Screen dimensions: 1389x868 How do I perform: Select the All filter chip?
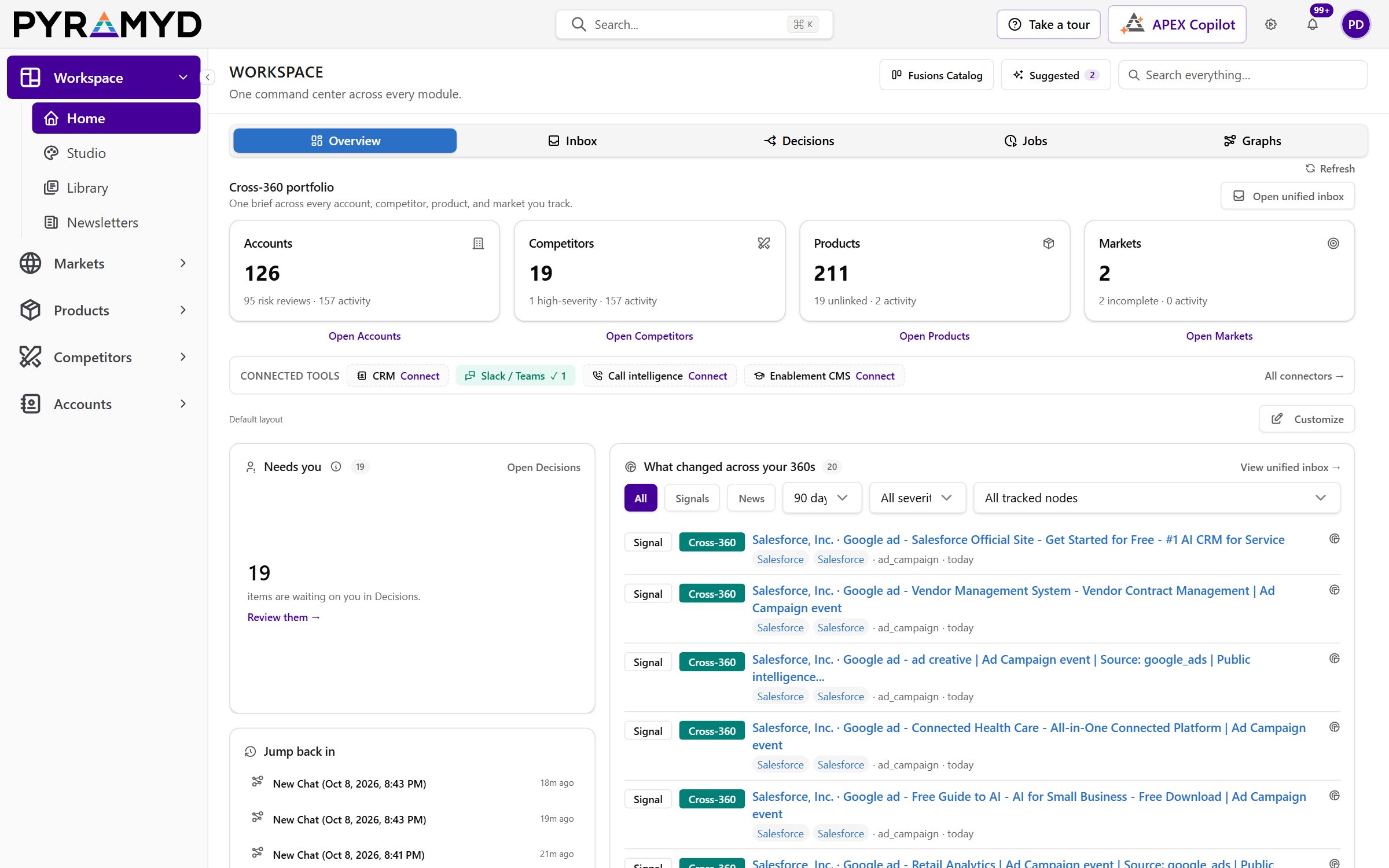641,498
